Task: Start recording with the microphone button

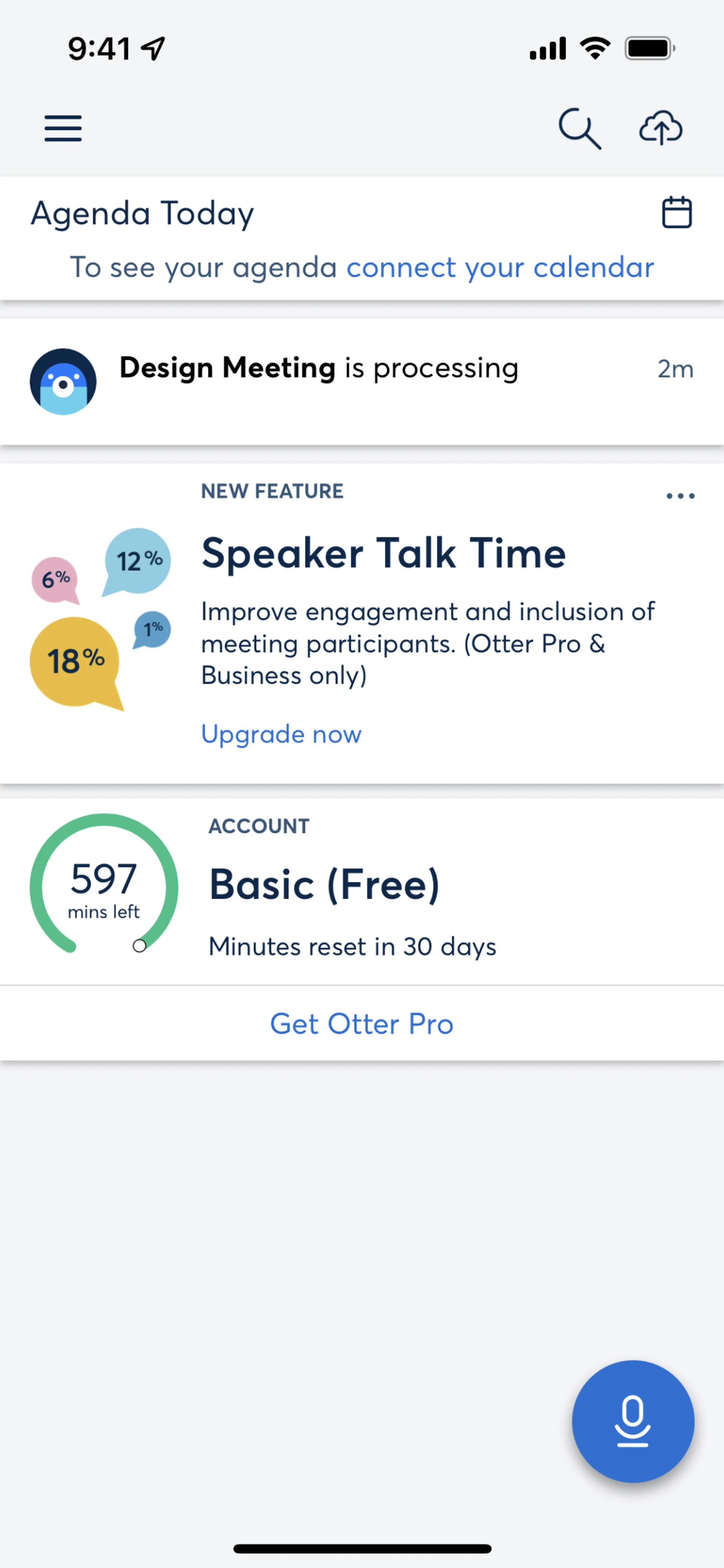Action: (x=633, y=1421)
